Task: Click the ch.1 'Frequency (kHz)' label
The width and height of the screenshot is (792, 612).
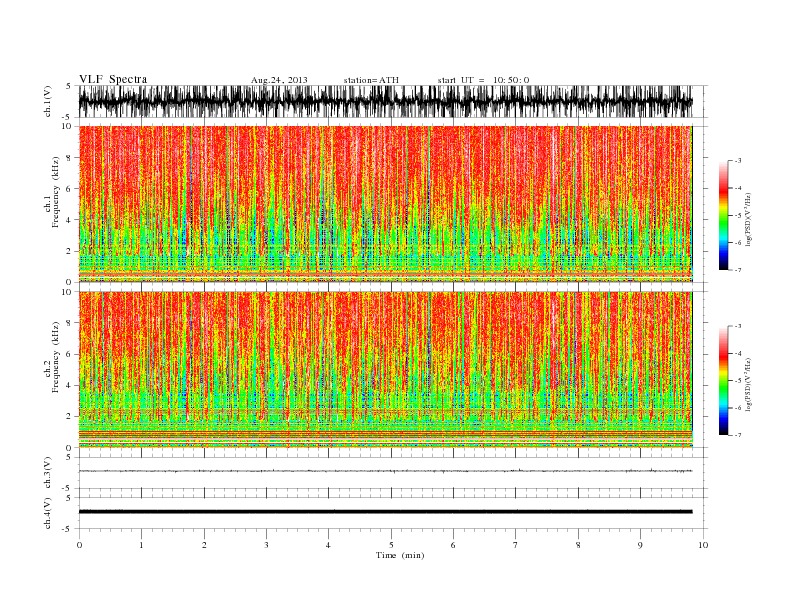Action: tap(56, 192)
